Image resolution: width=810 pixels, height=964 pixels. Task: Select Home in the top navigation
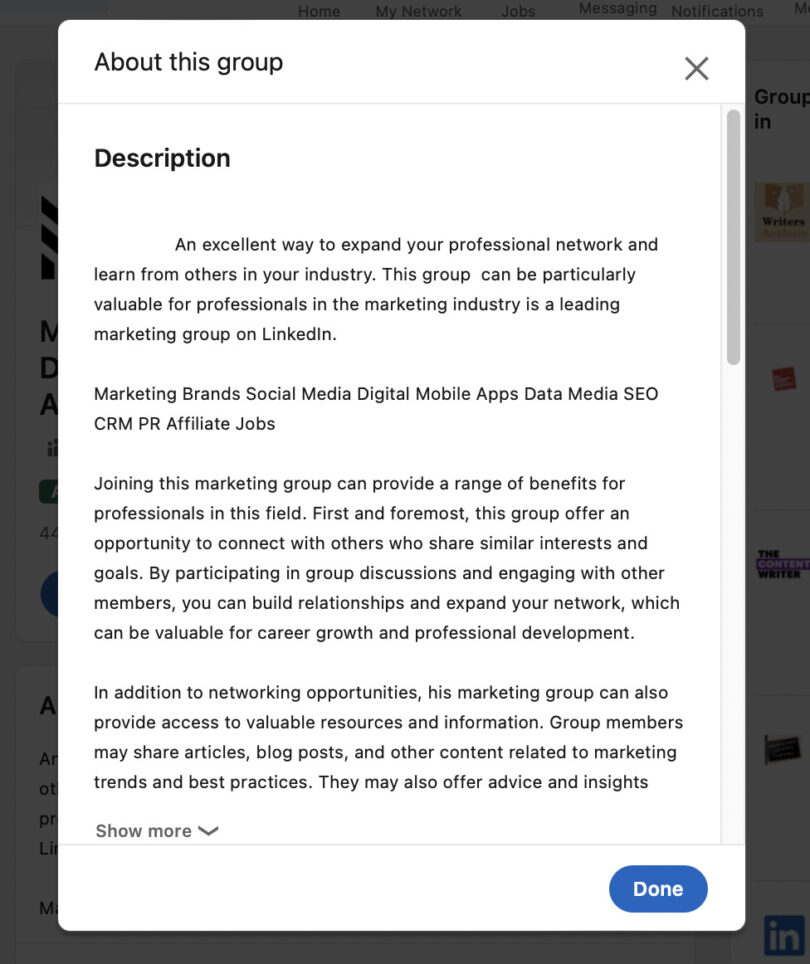click(x=318, y=11)
